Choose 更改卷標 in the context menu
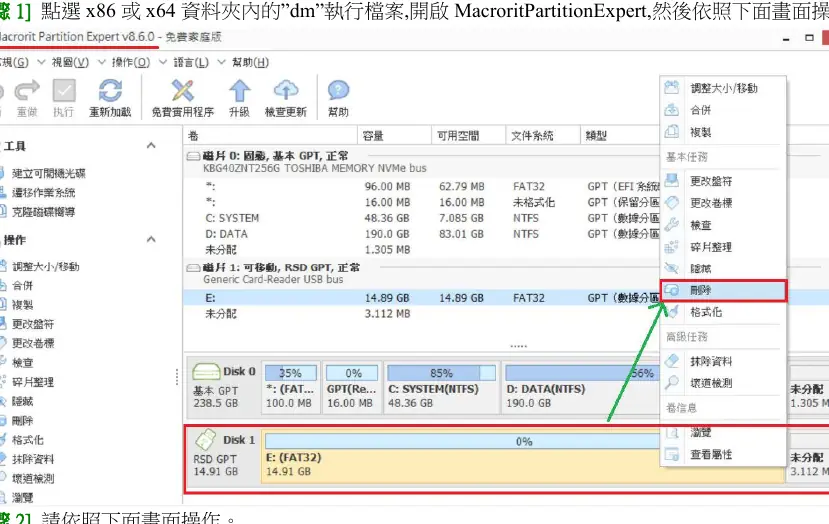 click(x=723, y=203)
